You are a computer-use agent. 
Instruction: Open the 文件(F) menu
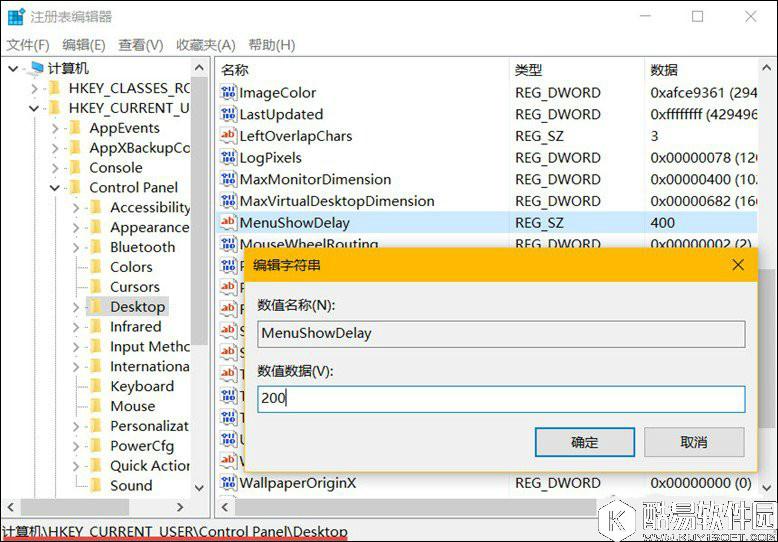pos(28,45)
